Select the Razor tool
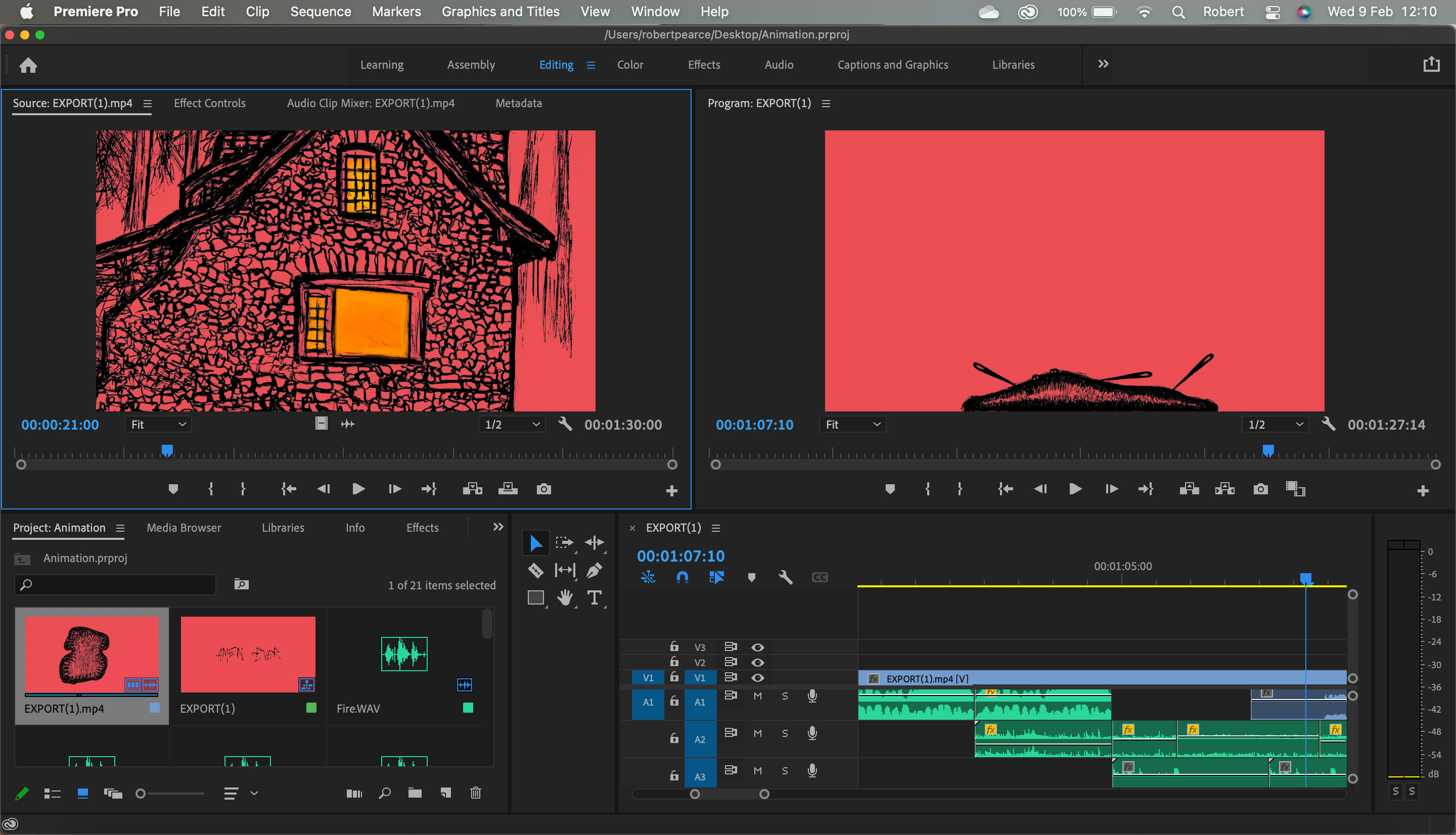Image resolution: width=1456 pixels, height=835 pixels. pyautogui.click(x=535, y=570)
